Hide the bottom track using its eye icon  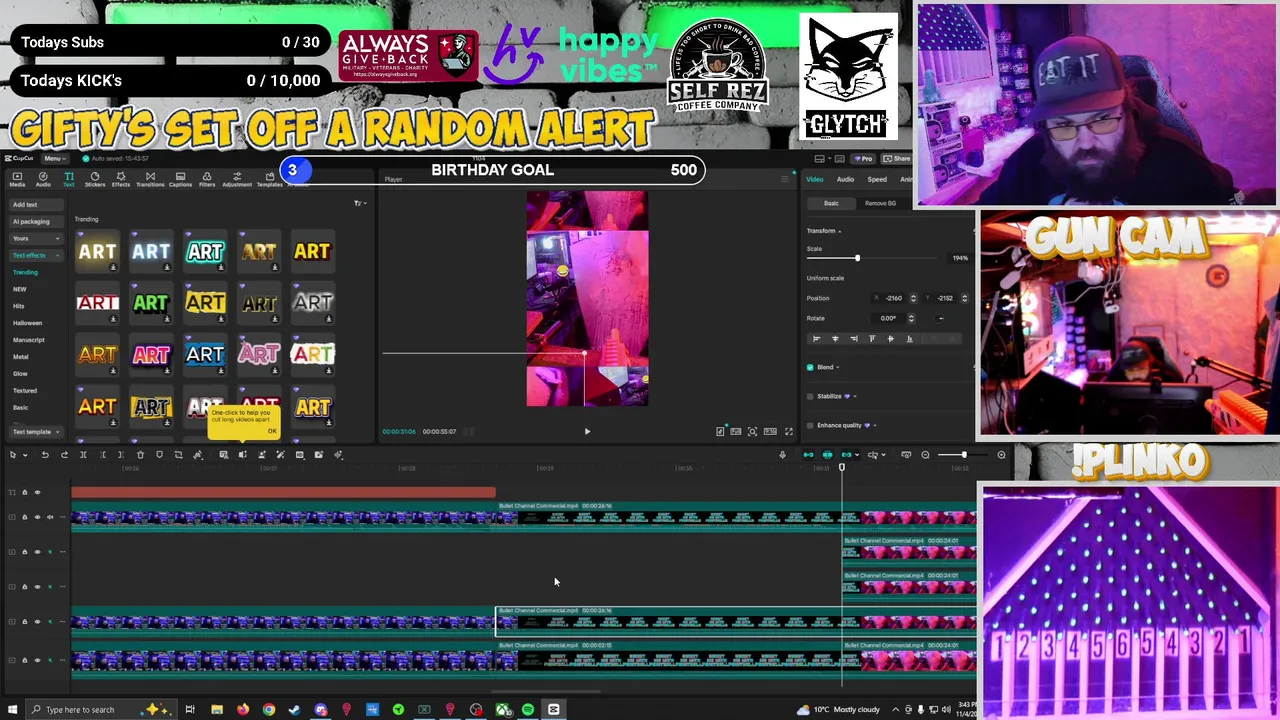coord(37,660)
